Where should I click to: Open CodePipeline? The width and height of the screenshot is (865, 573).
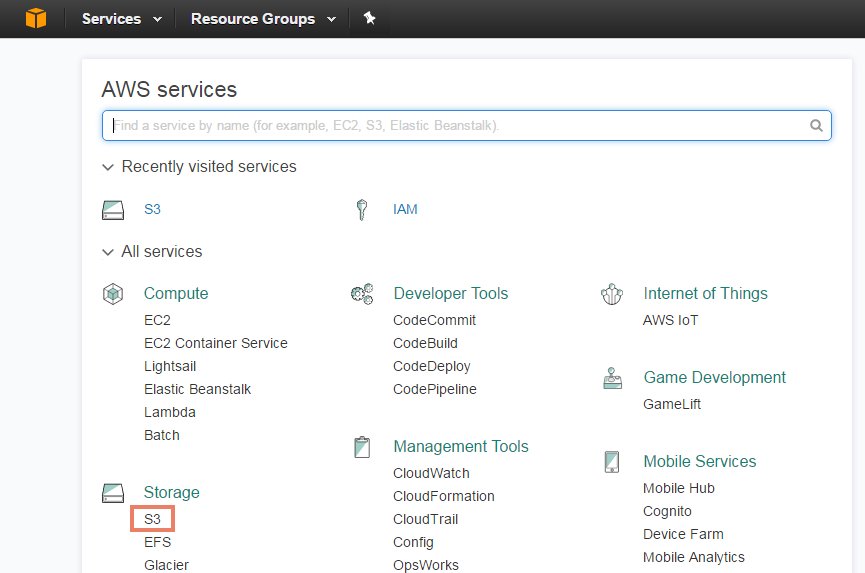coord(435,389)
